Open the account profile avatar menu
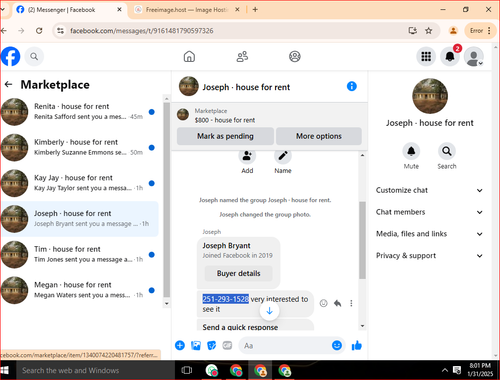The width and height of the screenshot is (500, 380). pyautogui.click(x=474, y=56)
